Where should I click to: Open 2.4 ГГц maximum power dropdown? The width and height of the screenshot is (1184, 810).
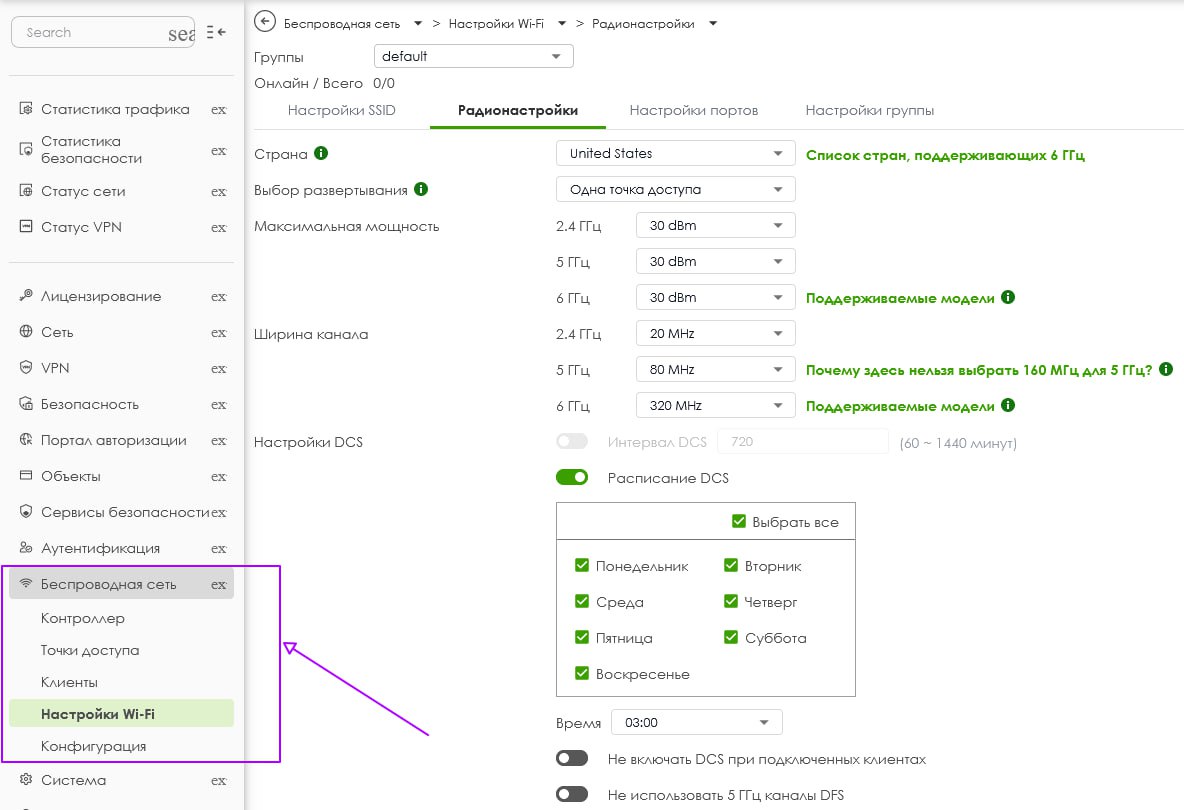point(716,225)
